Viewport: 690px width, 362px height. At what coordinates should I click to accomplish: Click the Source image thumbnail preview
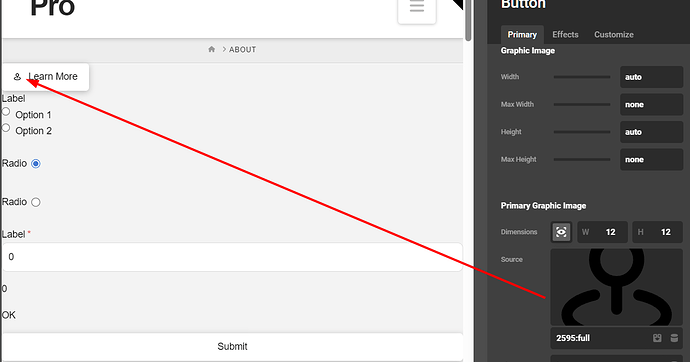[x=616, y=287]
